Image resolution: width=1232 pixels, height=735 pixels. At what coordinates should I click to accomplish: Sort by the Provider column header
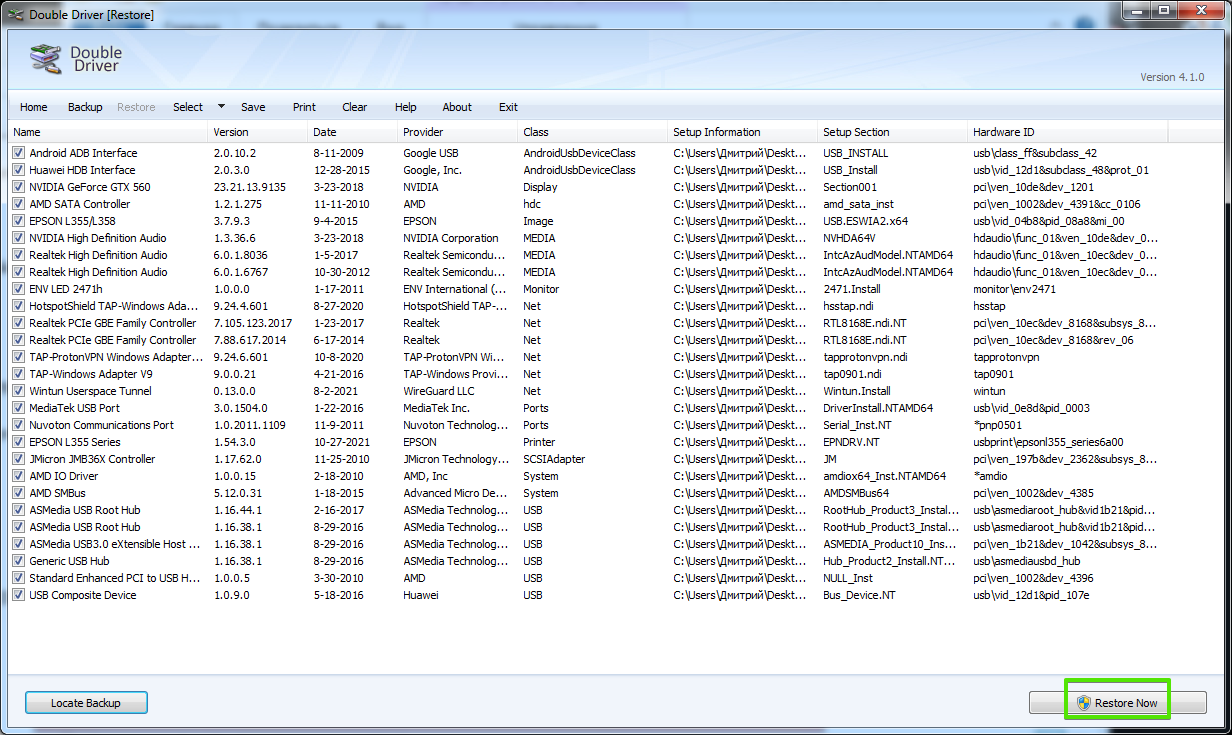click(x=458, y=132)
